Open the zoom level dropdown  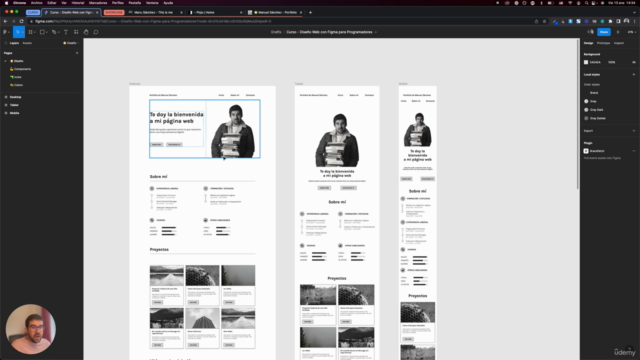coord(632,32)
